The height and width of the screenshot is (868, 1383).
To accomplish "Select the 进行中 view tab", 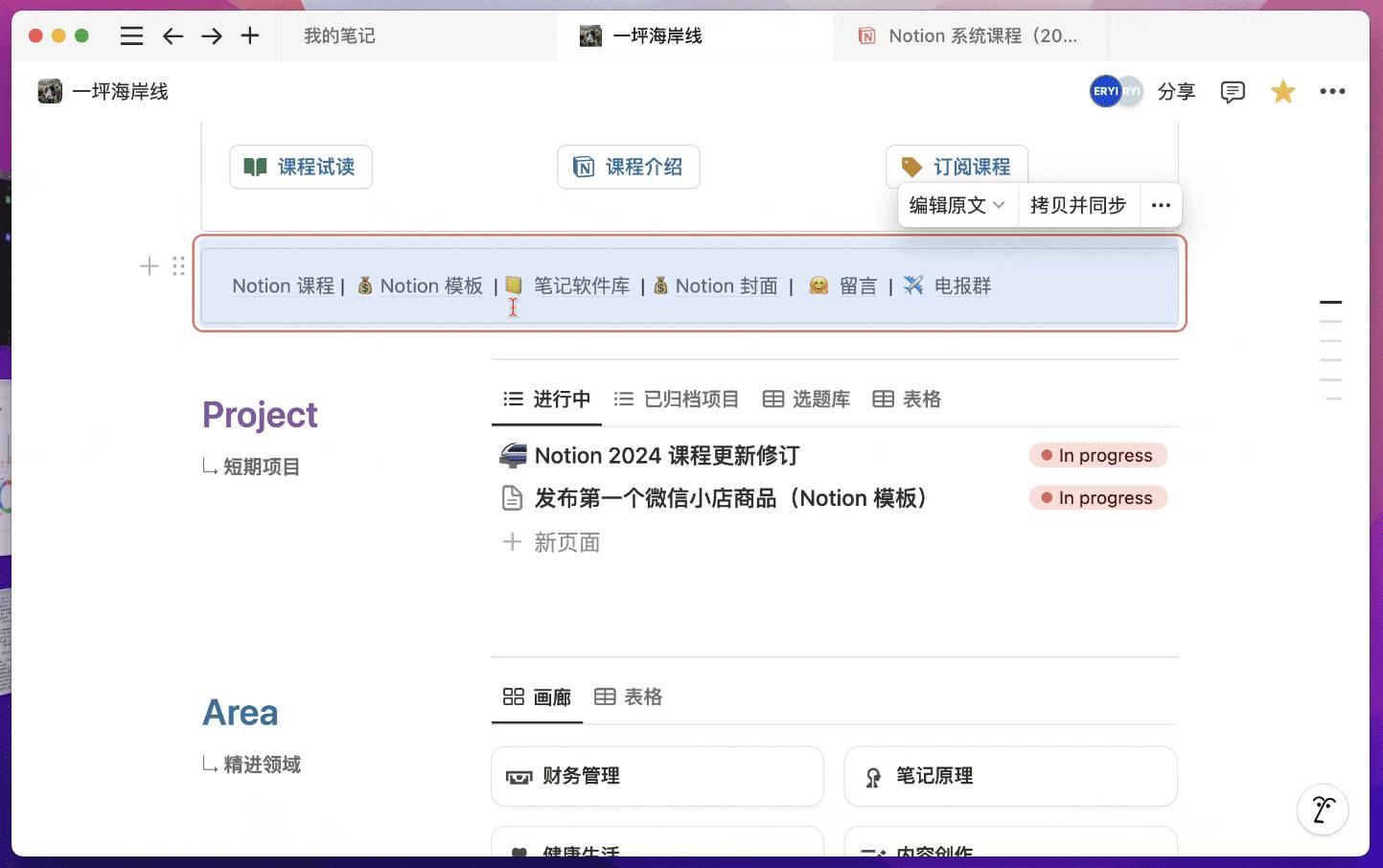I will pos(547,400).
